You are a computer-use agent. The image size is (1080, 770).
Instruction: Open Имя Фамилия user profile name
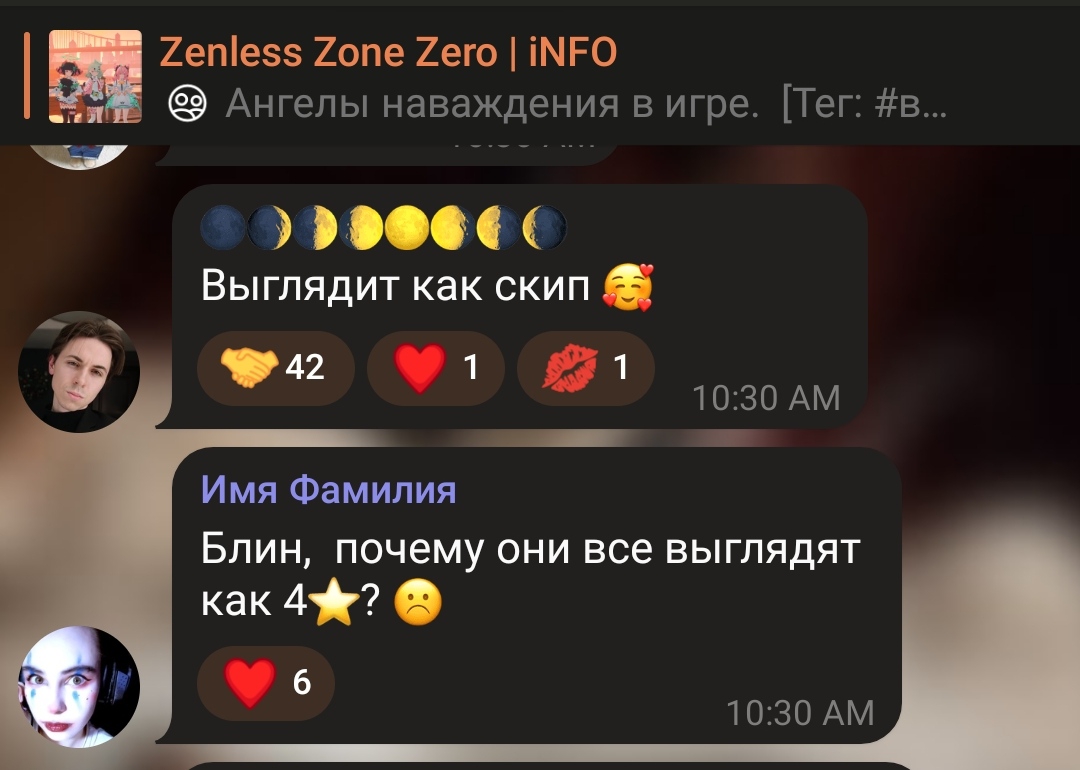tap(329, 490)
